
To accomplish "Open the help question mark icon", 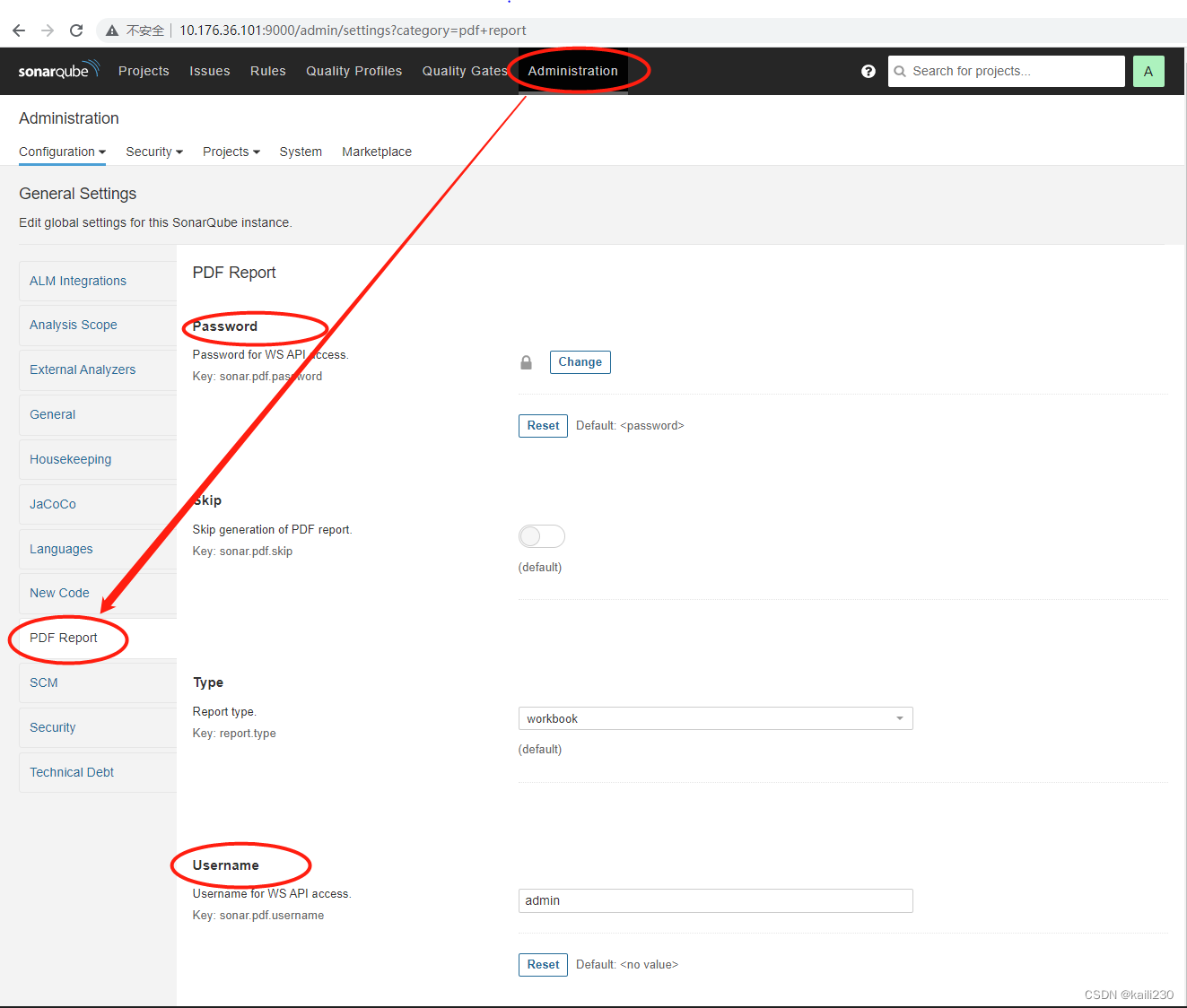I will [x=868, y=71].
